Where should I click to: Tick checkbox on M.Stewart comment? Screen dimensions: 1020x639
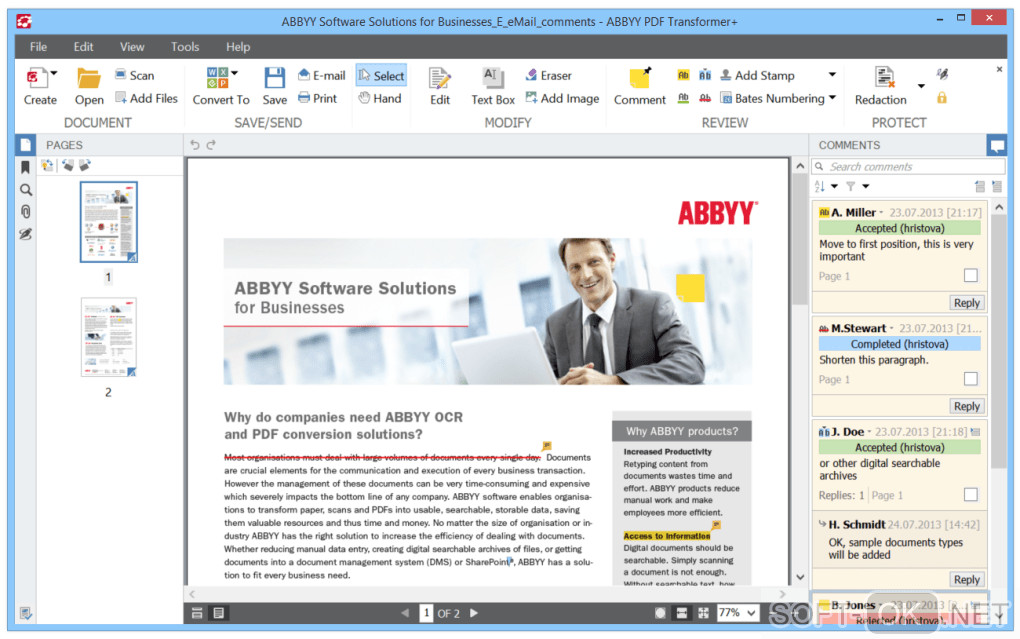pos(971,379)
